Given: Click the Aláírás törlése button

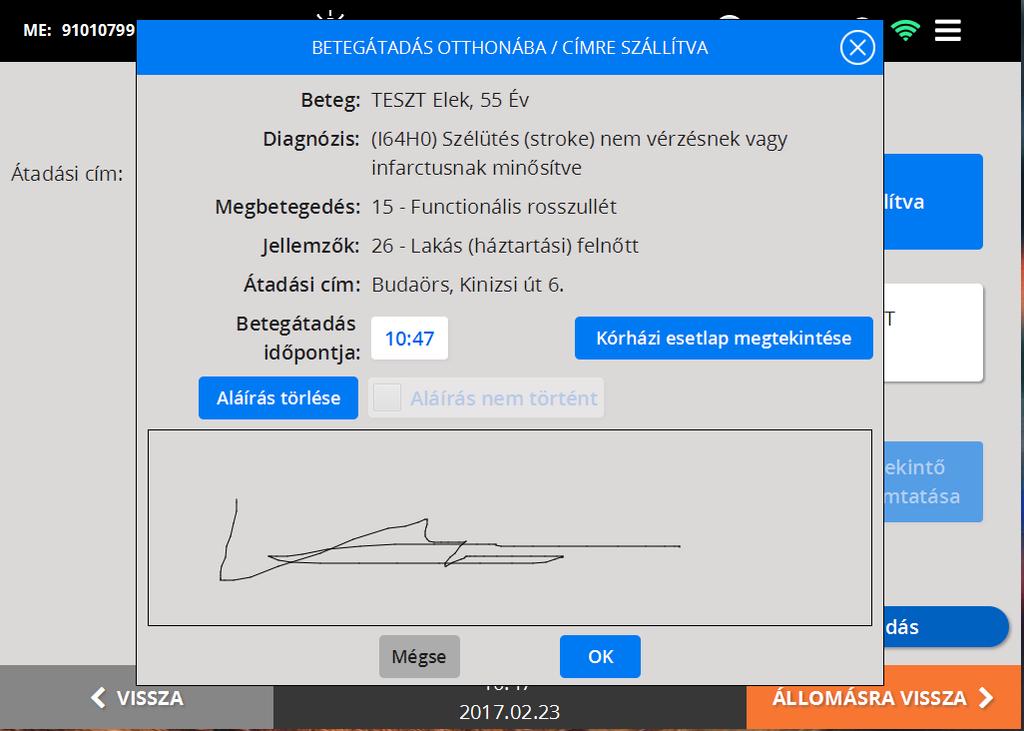Looking at the screenshot, I should pyautogui.click(x=278, y=398).
